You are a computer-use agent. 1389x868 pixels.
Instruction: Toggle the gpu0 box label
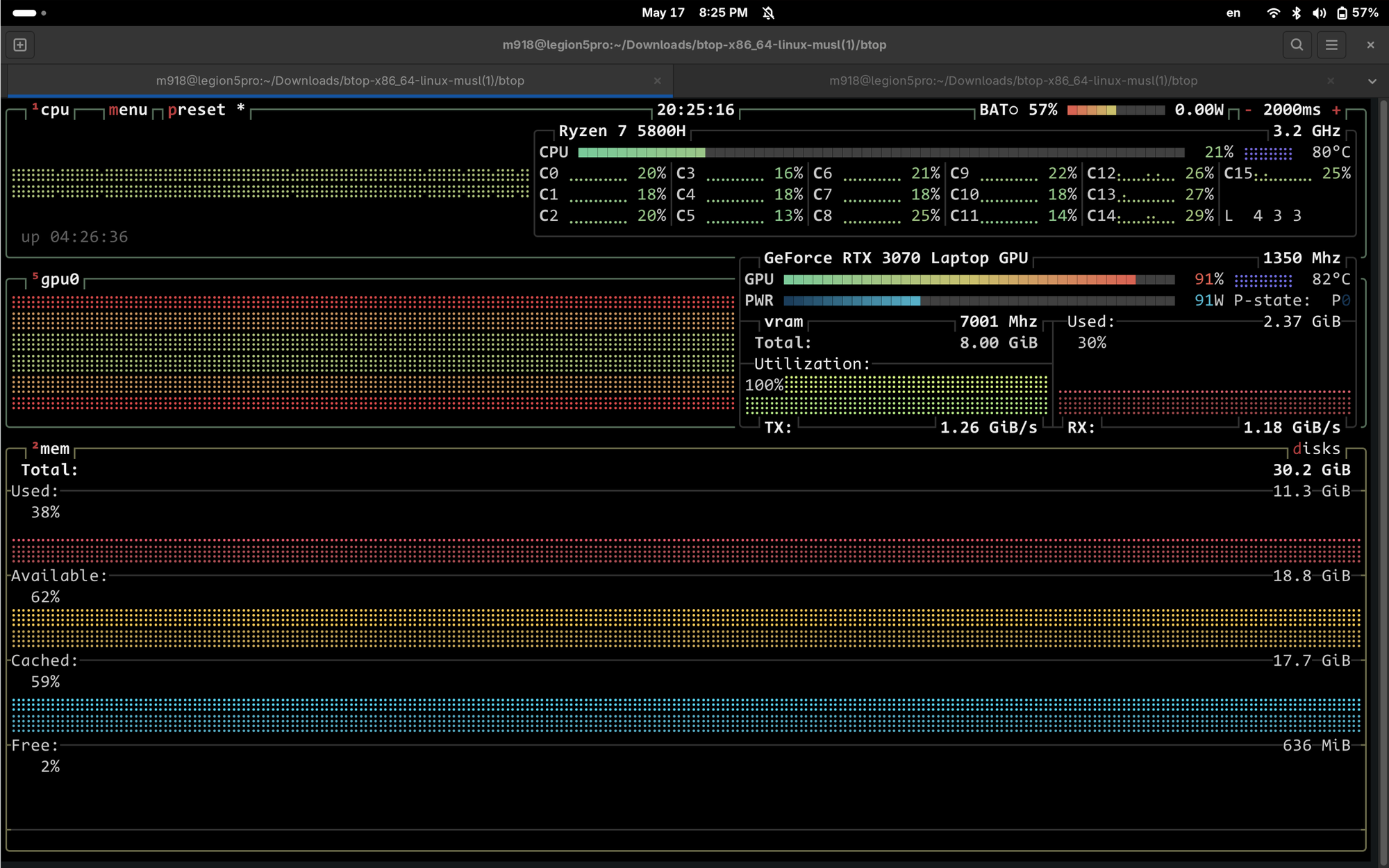[x=56, y=279]
